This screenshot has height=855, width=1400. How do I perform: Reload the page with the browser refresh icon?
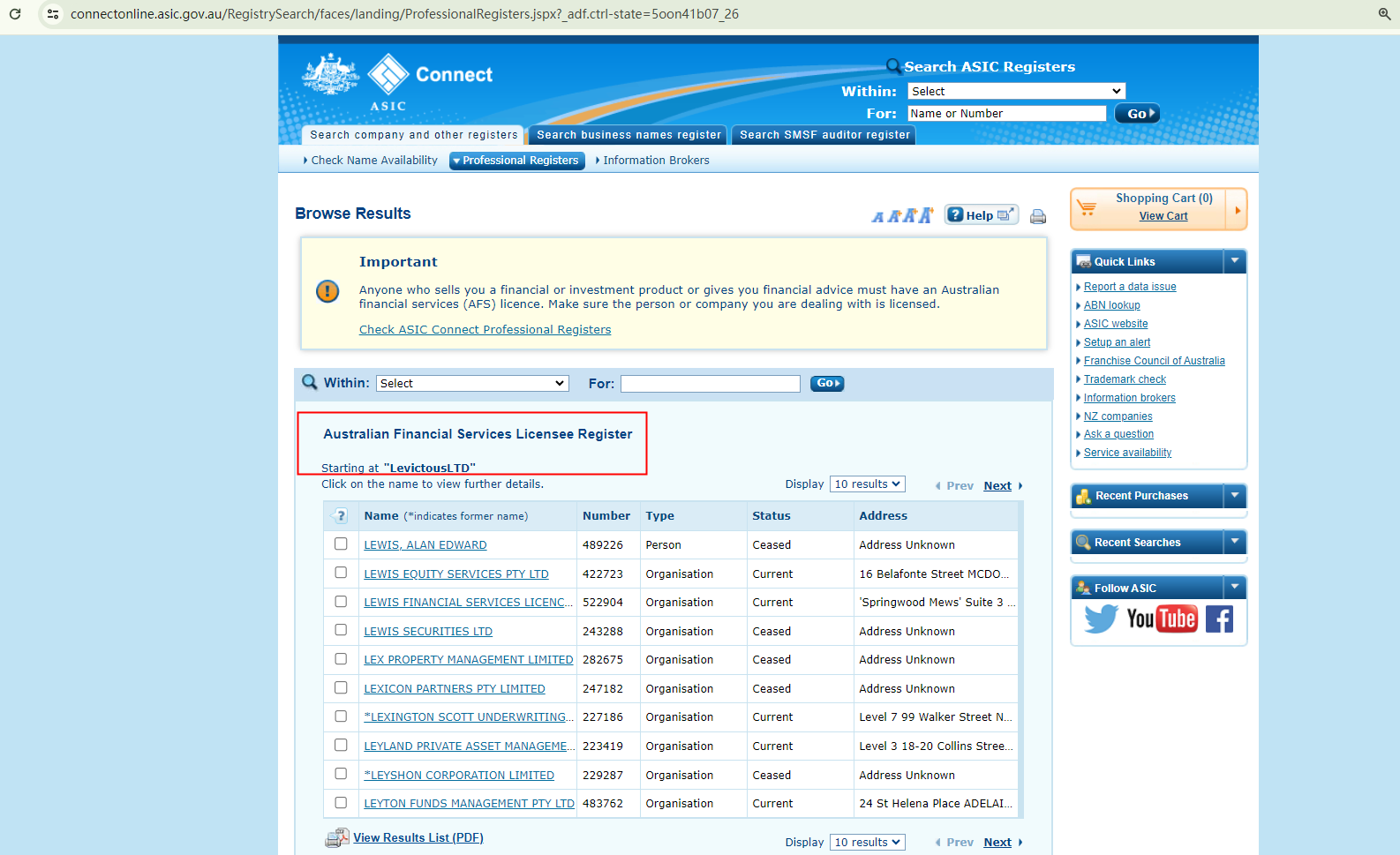click(x=15, y=14)
